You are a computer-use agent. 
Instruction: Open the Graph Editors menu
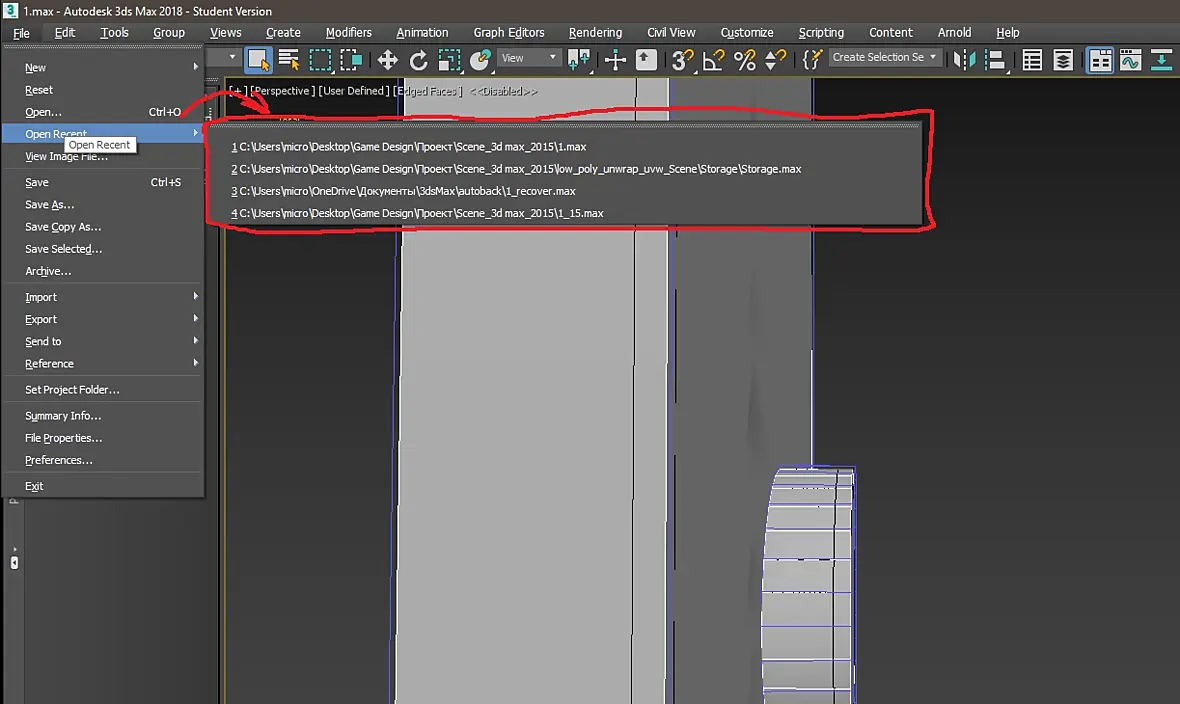click(x=509, y=32)
